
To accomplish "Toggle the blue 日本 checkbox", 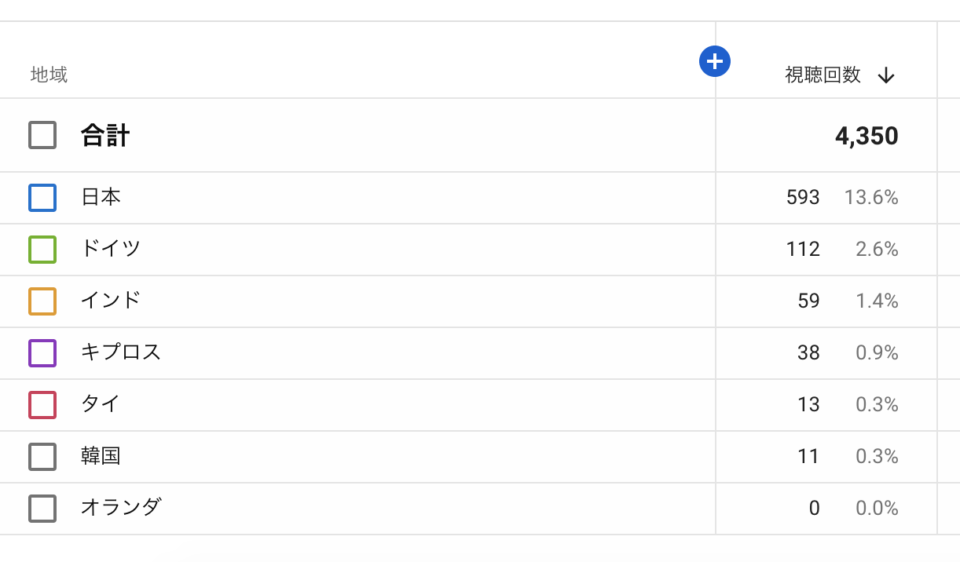I will pos(42,198).
